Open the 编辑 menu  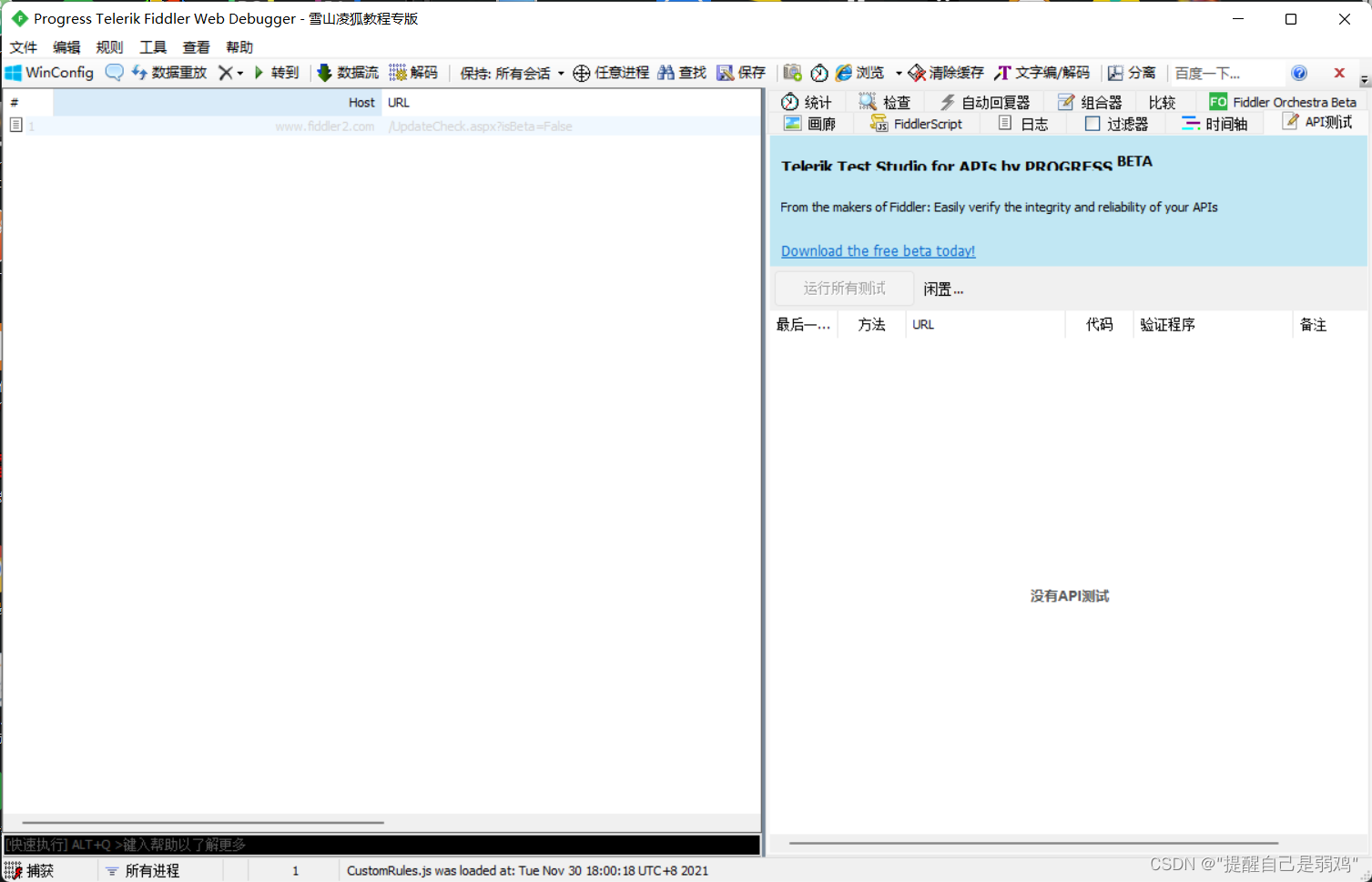(66, 47)
